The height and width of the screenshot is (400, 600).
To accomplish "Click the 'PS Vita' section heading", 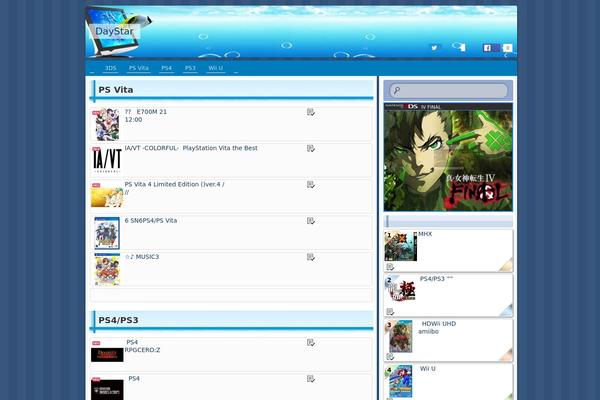I will (116, 90).
